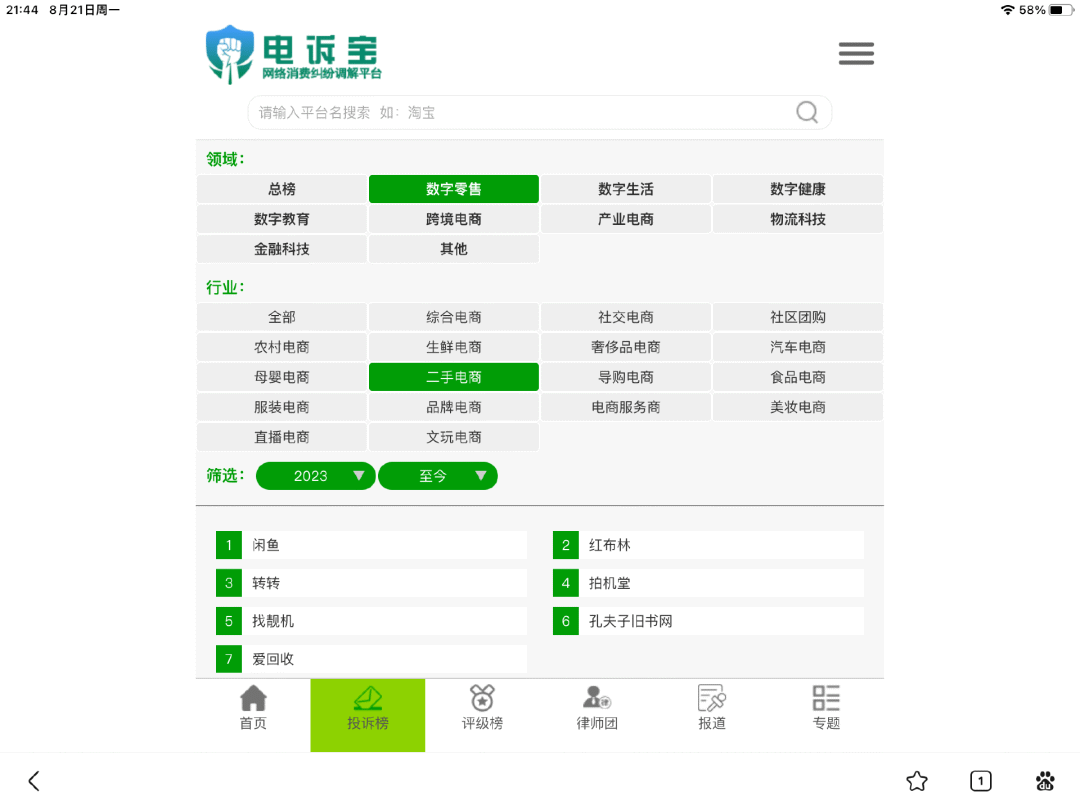Choose 社区团购 industry filter
1080x810 pixels.
(x=798, y=317)
